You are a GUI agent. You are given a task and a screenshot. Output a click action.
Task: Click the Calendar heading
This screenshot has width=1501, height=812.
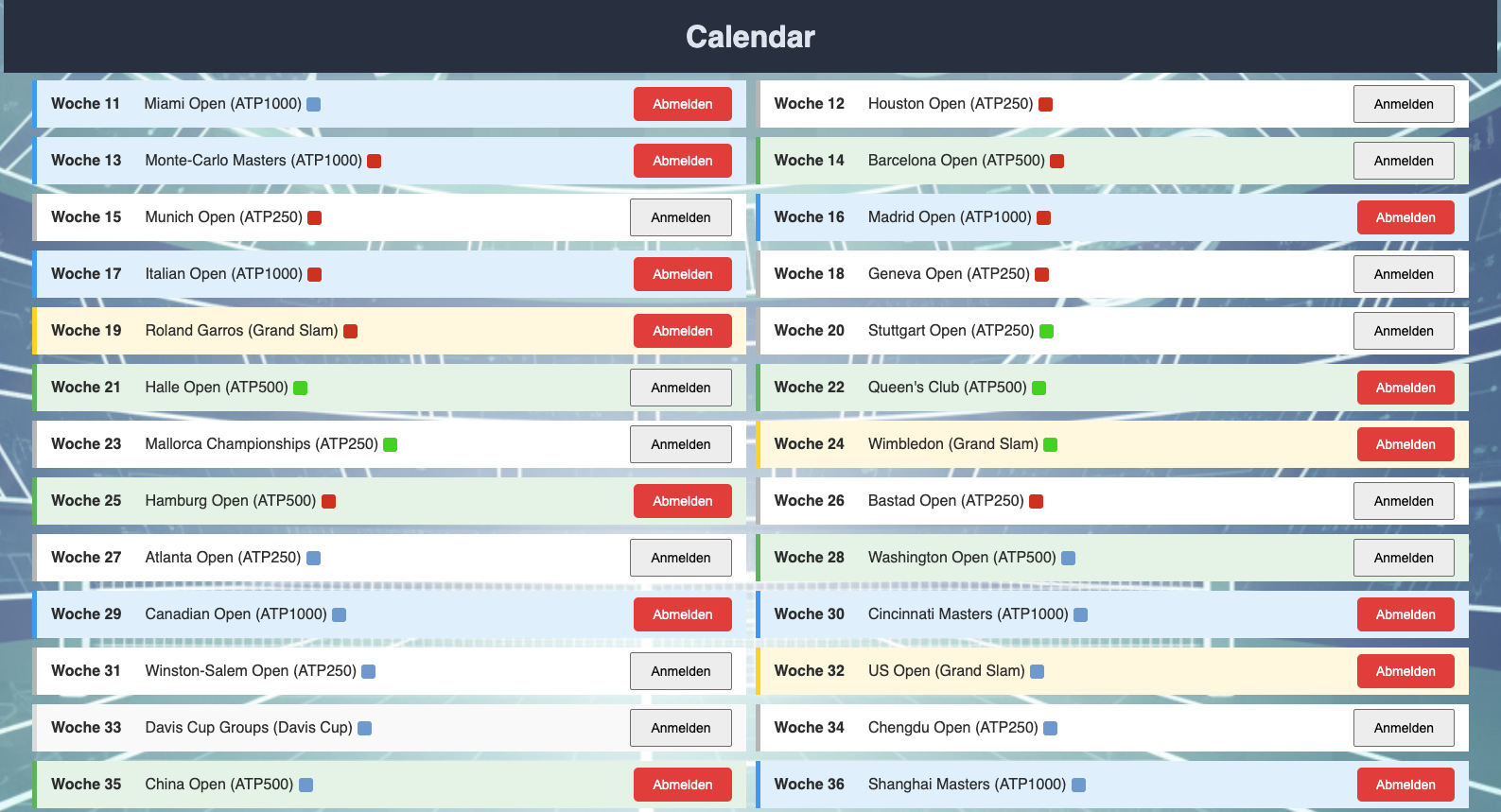point(750,37)
